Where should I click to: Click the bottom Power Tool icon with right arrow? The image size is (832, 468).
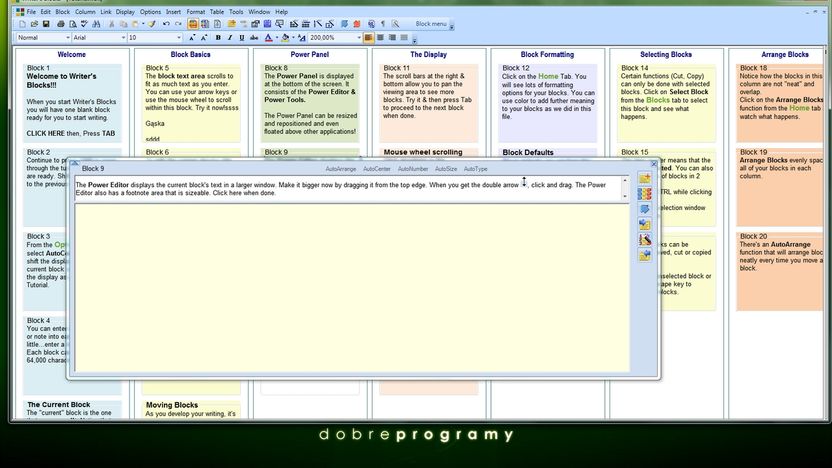click(x=645, y=255)
